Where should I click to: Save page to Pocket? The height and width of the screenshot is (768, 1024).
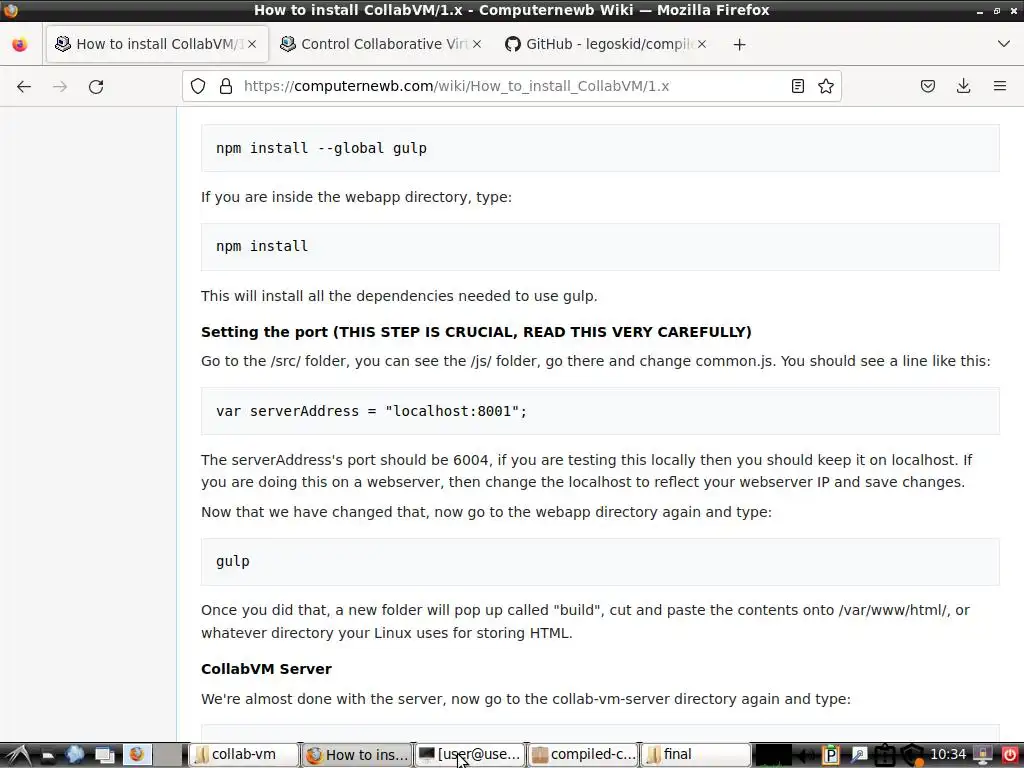(928, 86)
